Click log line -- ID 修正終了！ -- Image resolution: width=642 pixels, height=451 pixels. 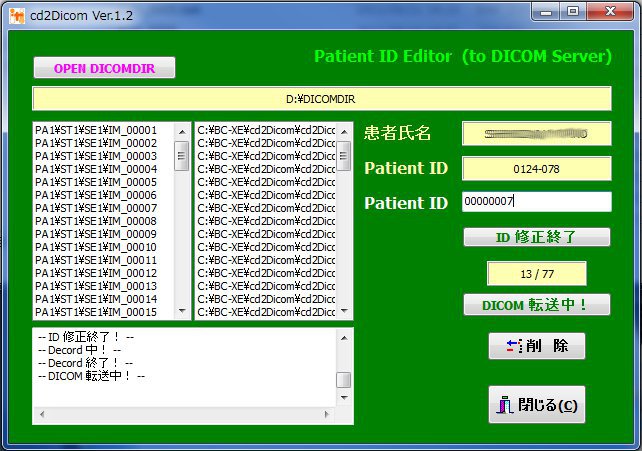click(86, 337)
